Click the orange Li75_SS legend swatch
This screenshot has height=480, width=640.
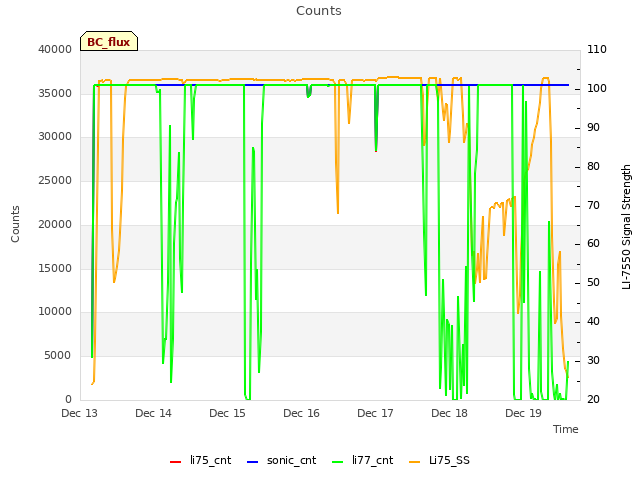tap(414, 462)
